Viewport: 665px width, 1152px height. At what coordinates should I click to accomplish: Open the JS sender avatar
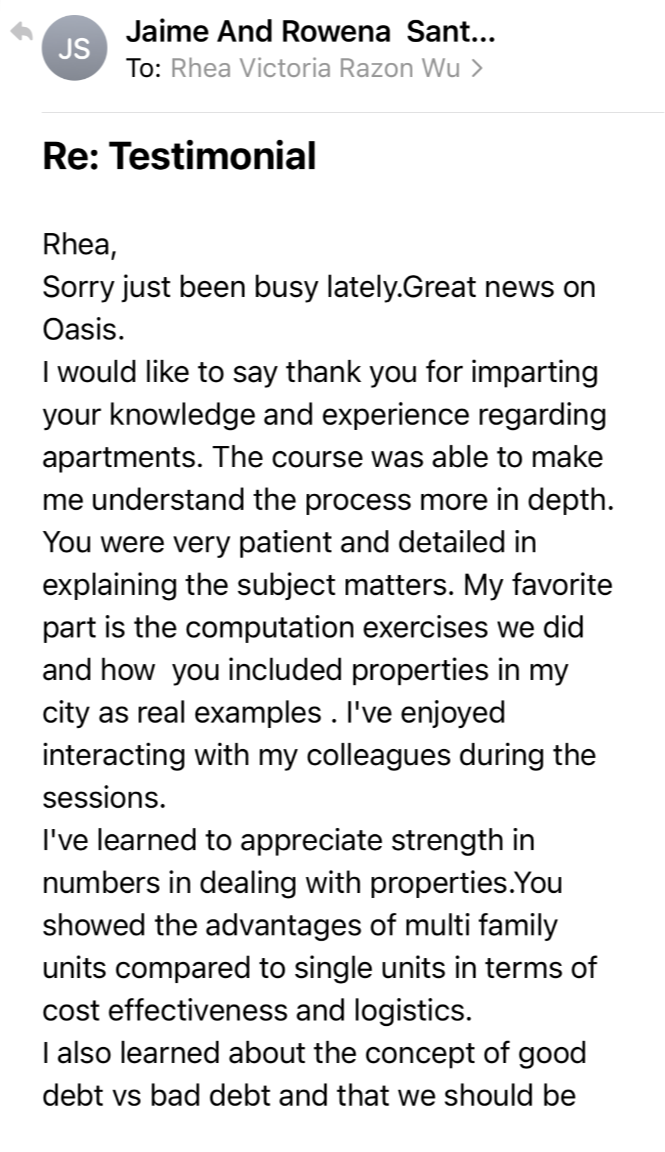(74, 48)
